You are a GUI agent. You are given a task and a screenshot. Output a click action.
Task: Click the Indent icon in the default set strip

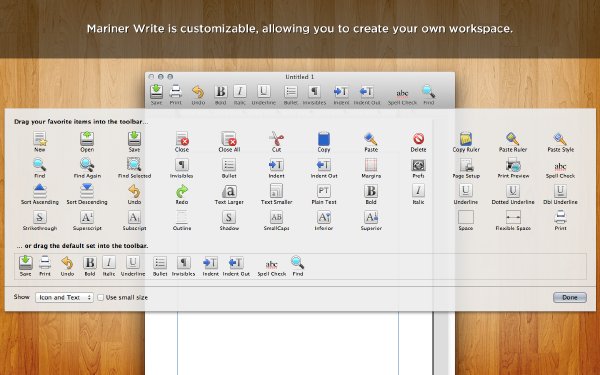[x=210, y=263]
